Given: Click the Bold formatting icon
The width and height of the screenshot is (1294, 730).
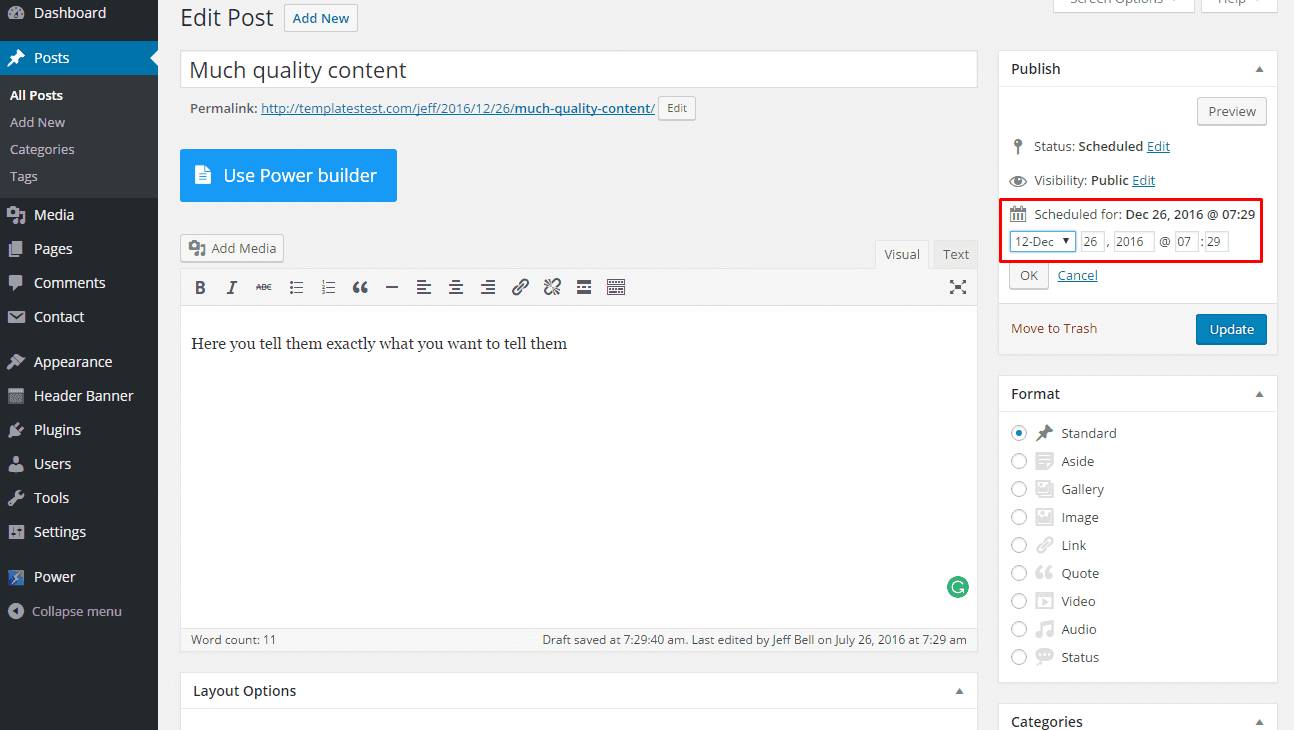Looking at the screenshot, I should [200, 288].
